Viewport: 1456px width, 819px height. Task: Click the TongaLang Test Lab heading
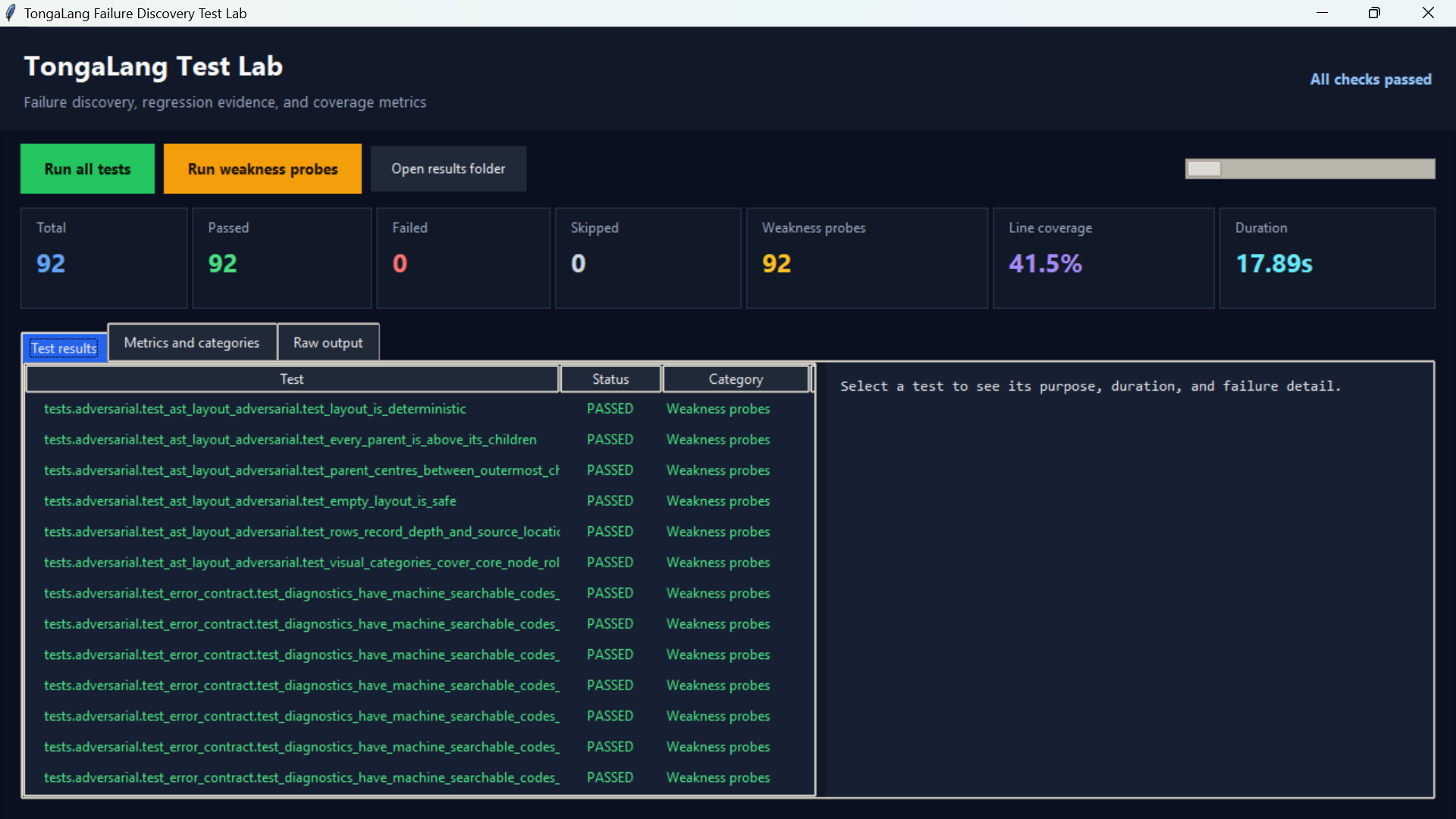153,67
